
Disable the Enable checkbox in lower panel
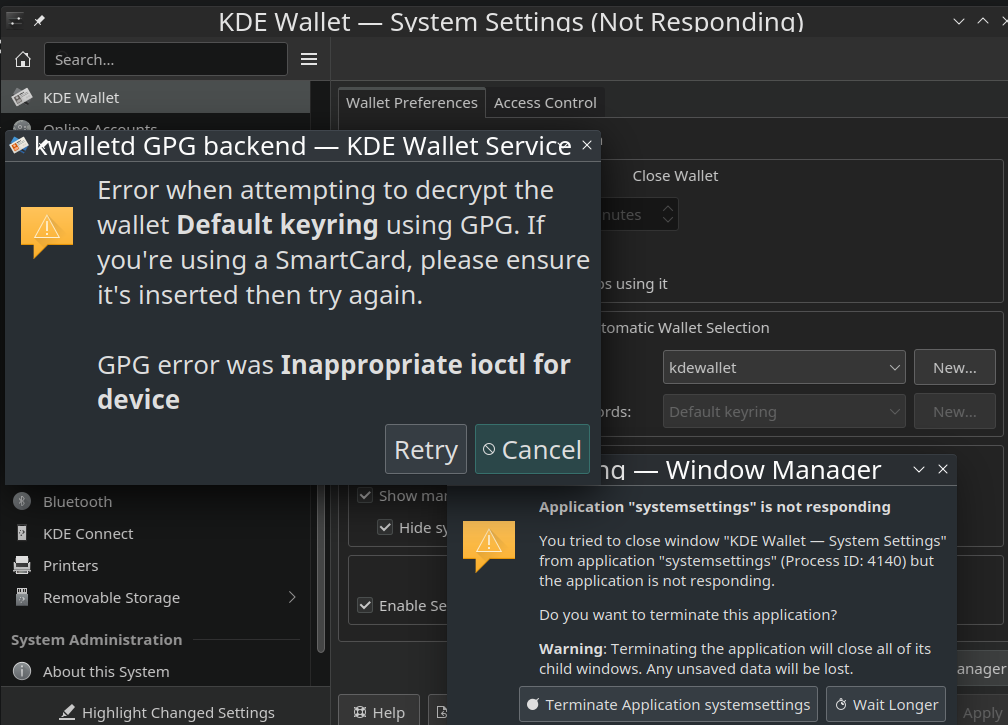tap(365, 605)
